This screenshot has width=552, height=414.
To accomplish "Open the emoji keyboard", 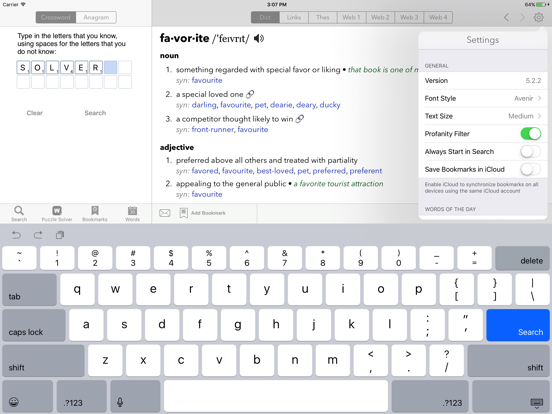I will coord(27,397).
